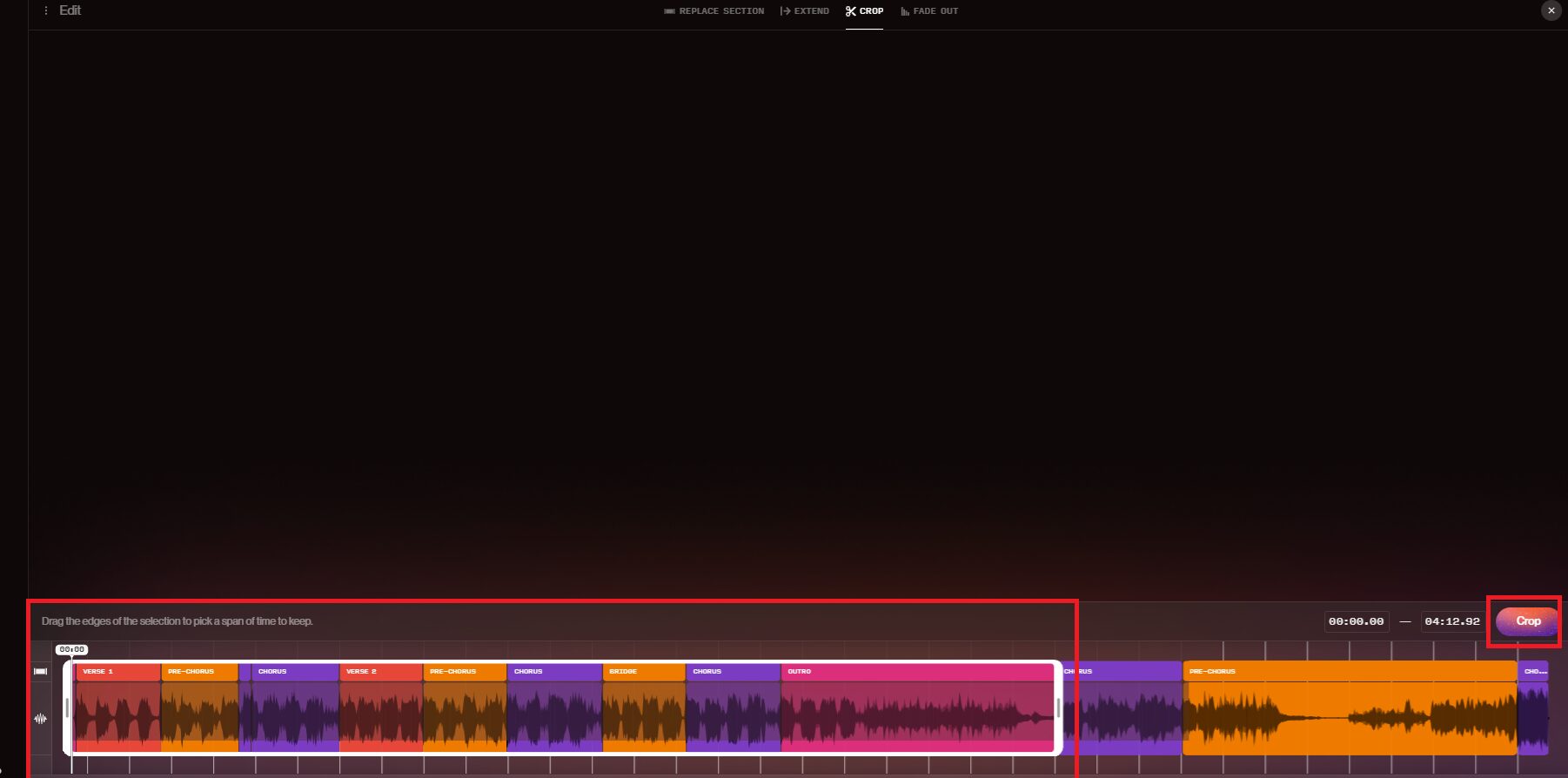Click the start time field 00:00.00
Screen dimensions: 1568x778
(x=1356, y=621)
